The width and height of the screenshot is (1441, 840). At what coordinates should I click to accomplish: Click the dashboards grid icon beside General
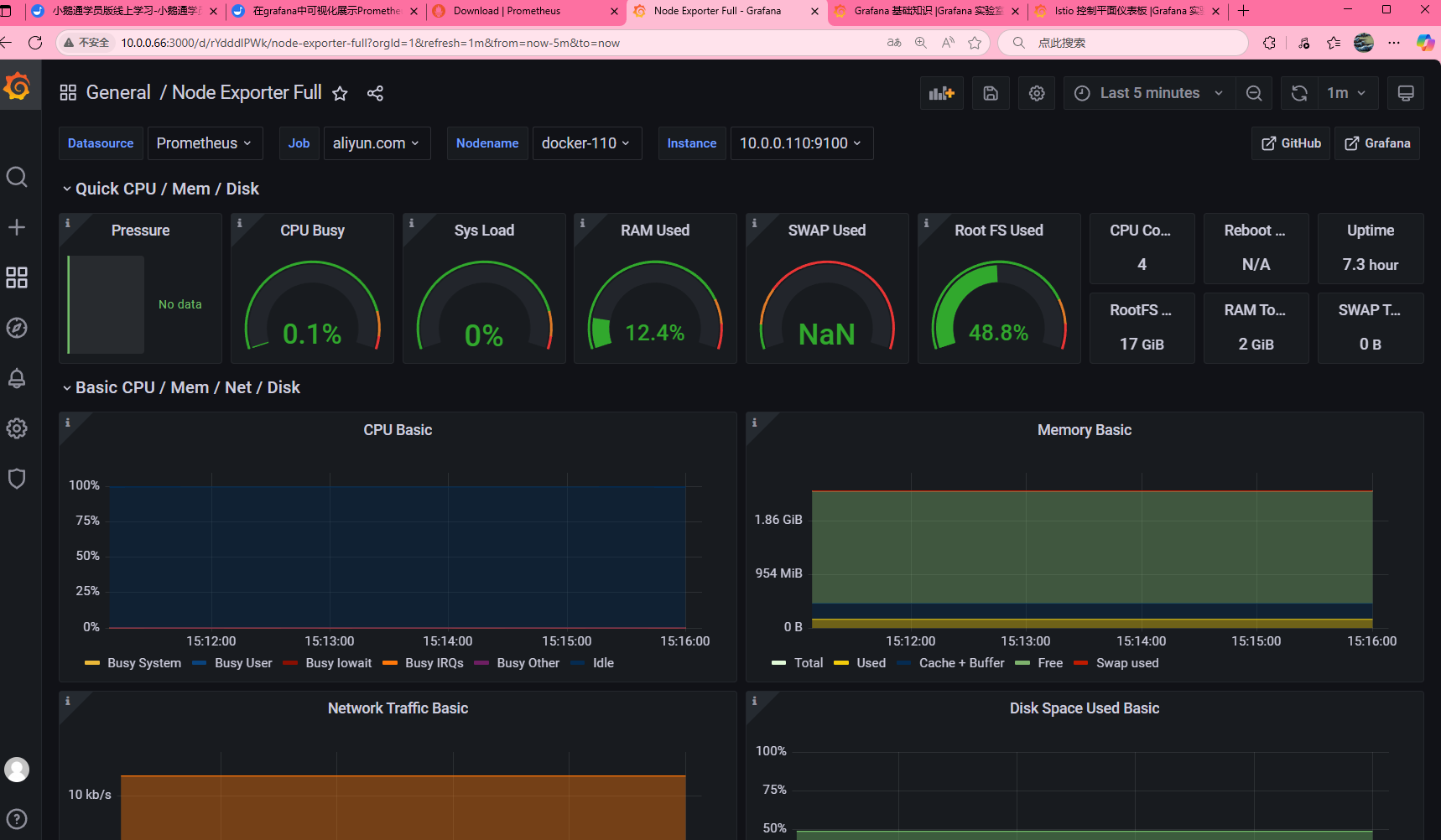(68, 93)
